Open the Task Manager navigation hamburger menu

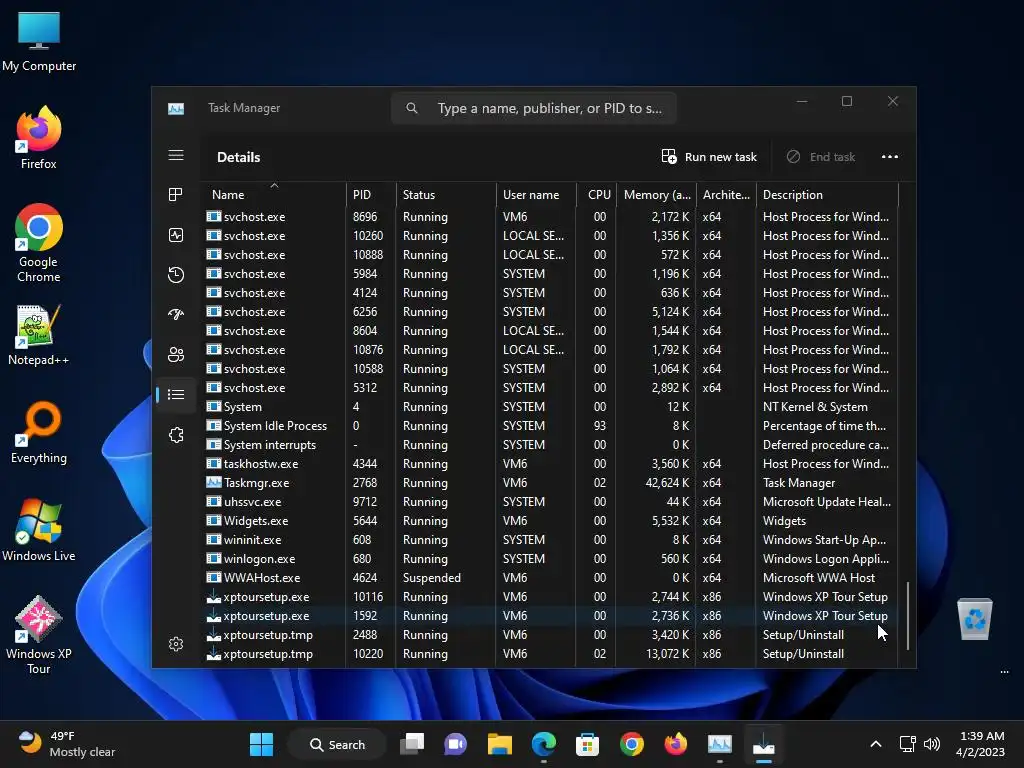click(x=176, y=155)
